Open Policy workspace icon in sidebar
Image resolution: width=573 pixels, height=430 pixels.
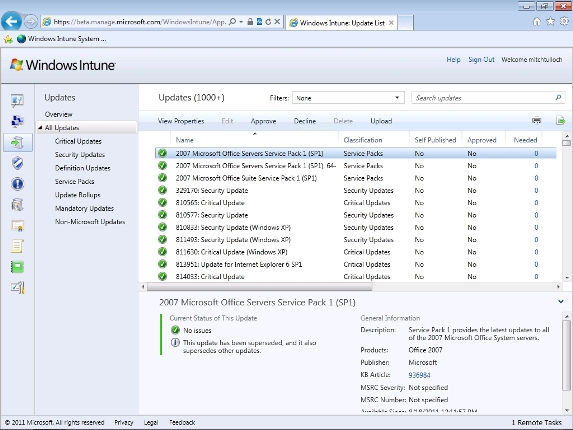coord(17,246)
